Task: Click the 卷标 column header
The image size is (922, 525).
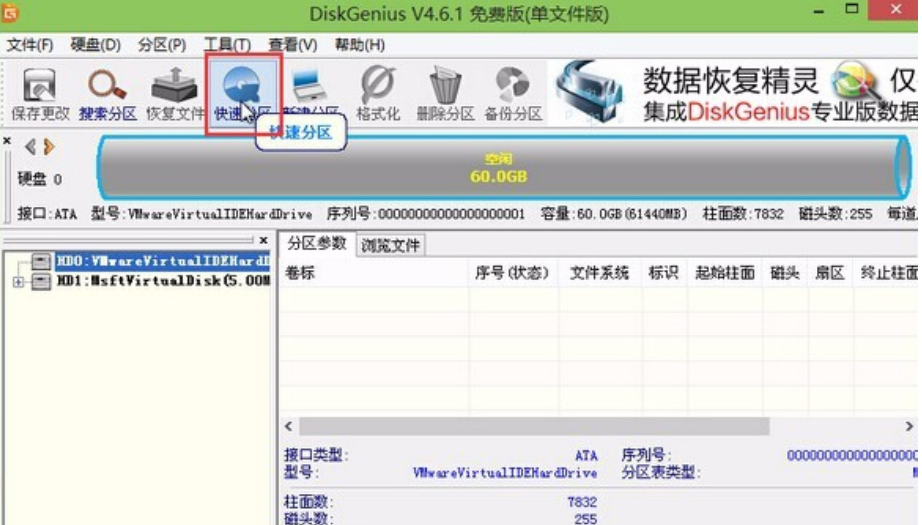Action: click(375, 273)
